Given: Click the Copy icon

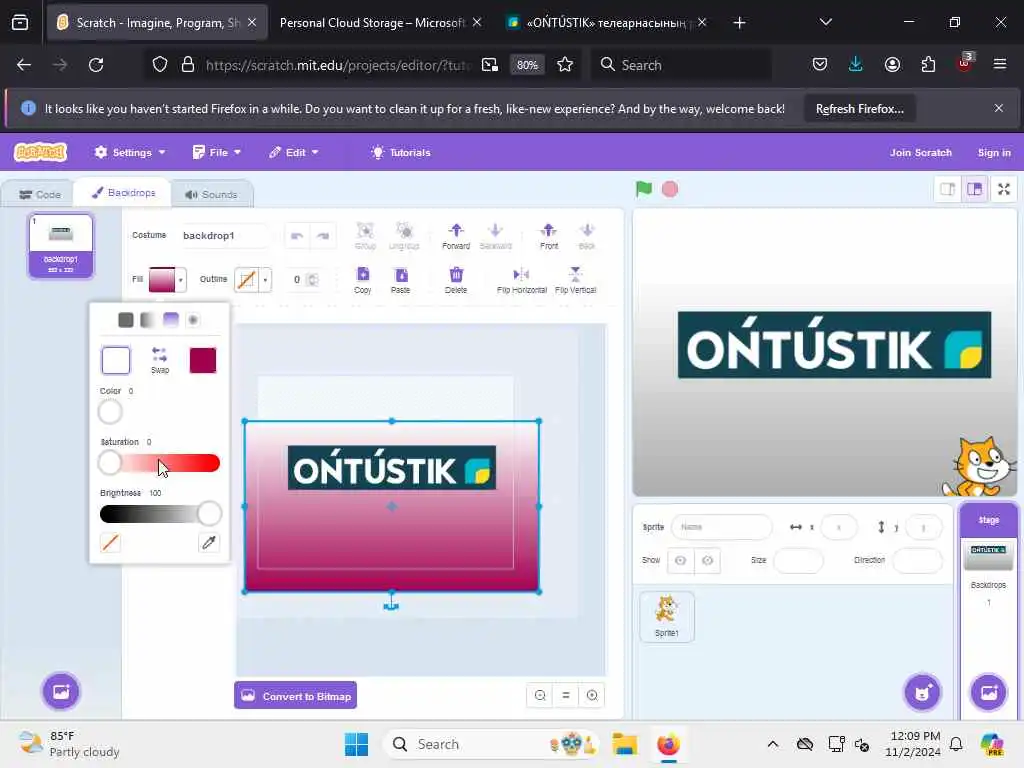Looking at the screenshot, I should (362, 280).
